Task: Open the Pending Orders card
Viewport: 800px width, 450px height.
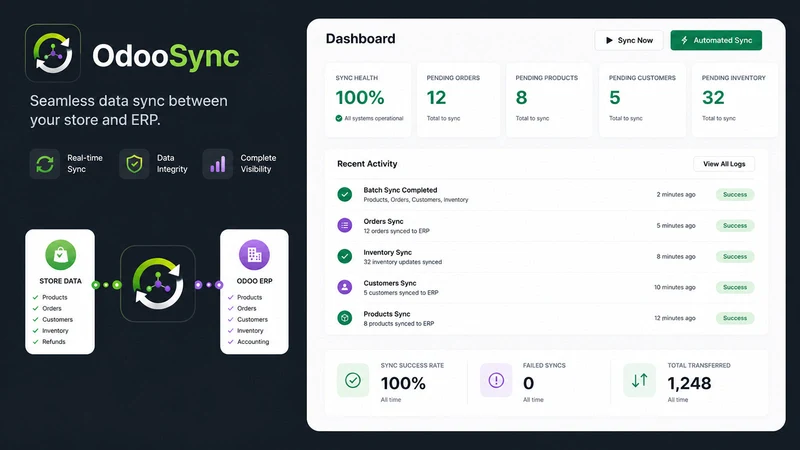Action: click(x=459, y=99)
